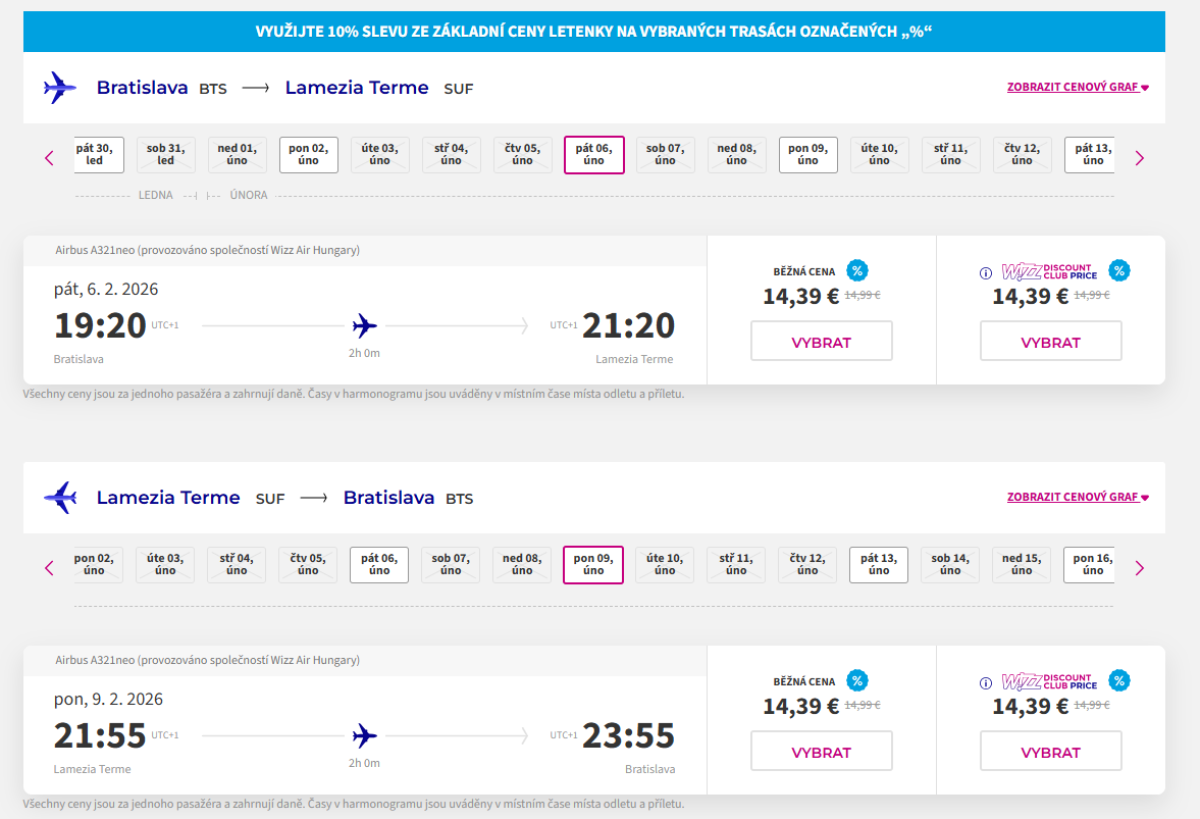This screenshot has width=1200, height=819.
Task: Choose outbound Discount Club price with Vybrat
Action: coord(1050,342)
